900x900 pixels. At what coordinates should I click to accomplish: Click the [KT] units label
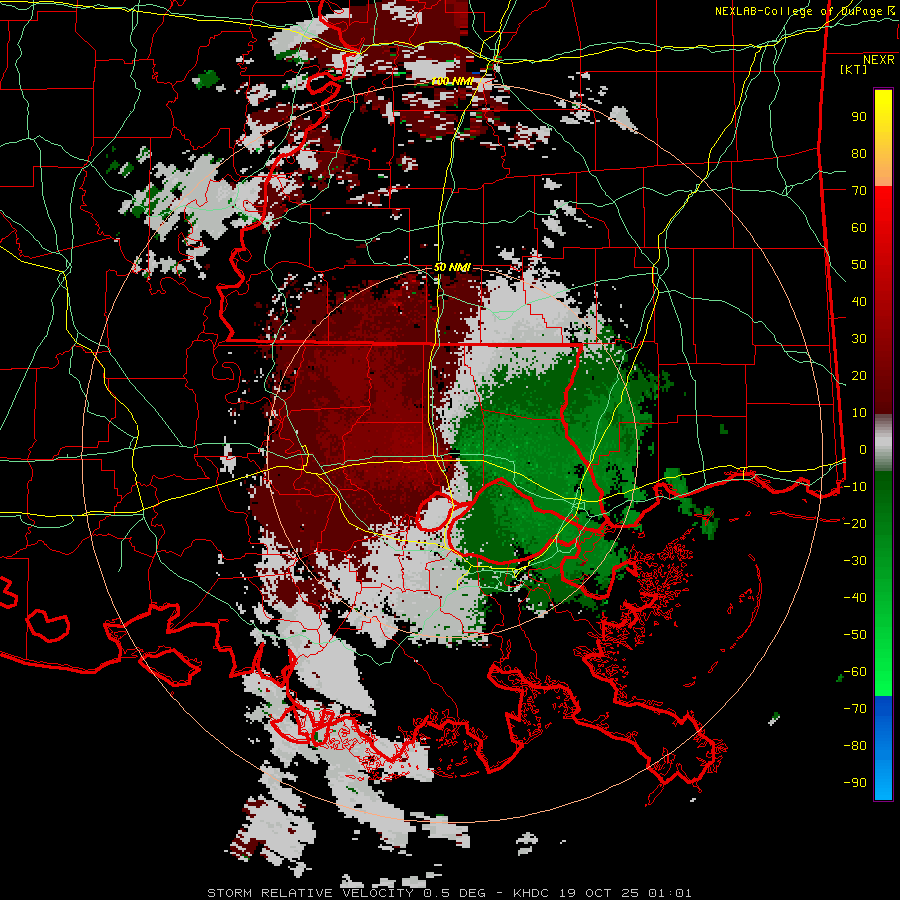pos(853,69)
